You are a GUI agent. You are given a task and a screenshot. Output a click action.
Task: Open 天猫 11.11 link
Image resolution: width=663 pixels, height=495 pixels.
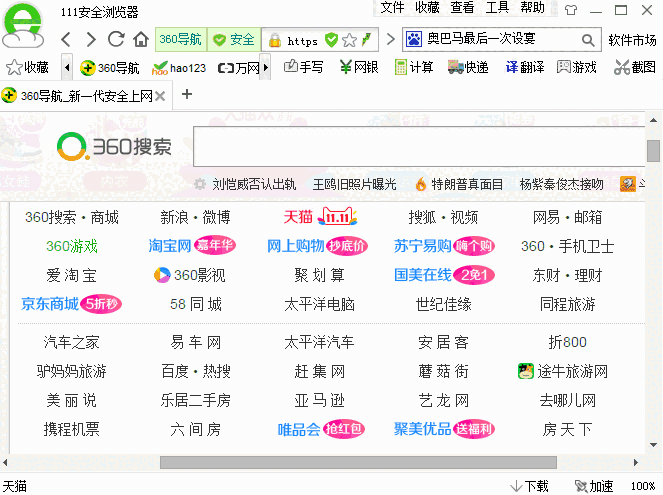tap(320, 217)
